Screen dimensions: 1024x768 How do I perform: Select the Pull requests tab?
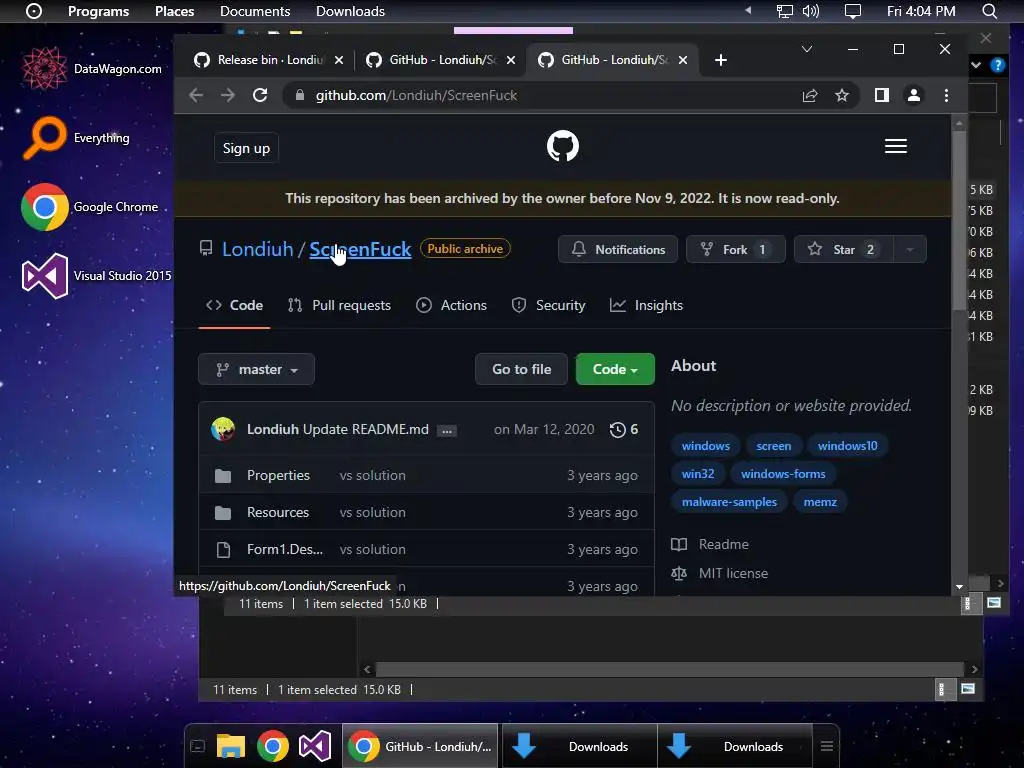[x=339, y=306]
